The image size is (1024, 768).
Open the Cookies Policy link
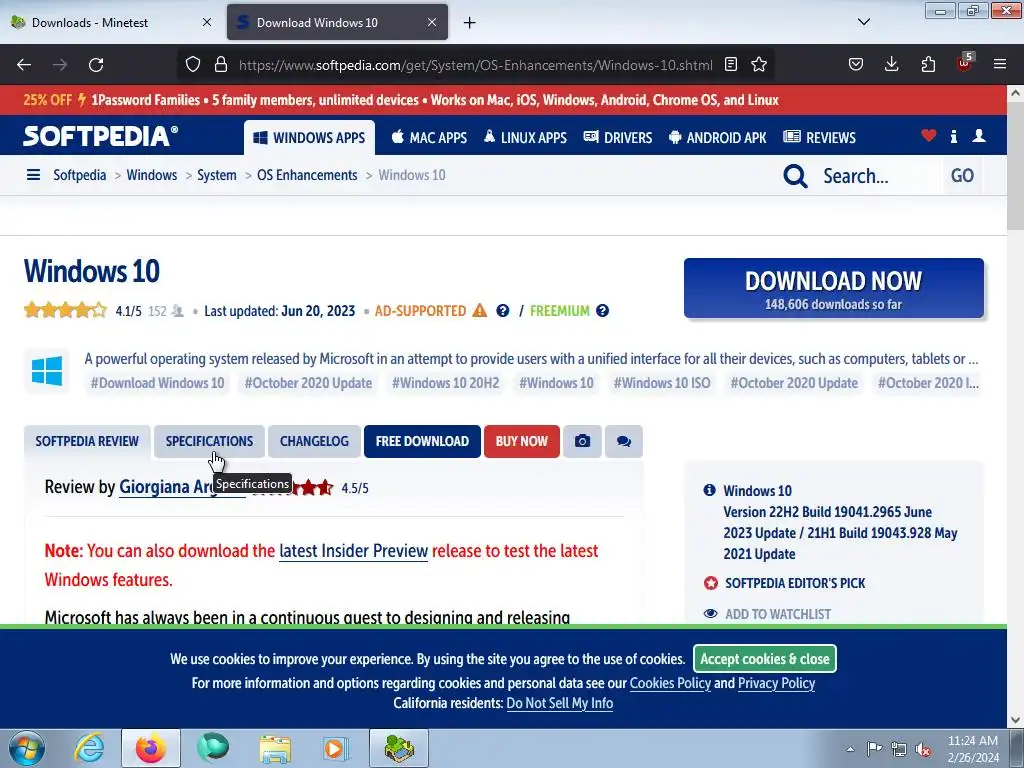point(670,683)
